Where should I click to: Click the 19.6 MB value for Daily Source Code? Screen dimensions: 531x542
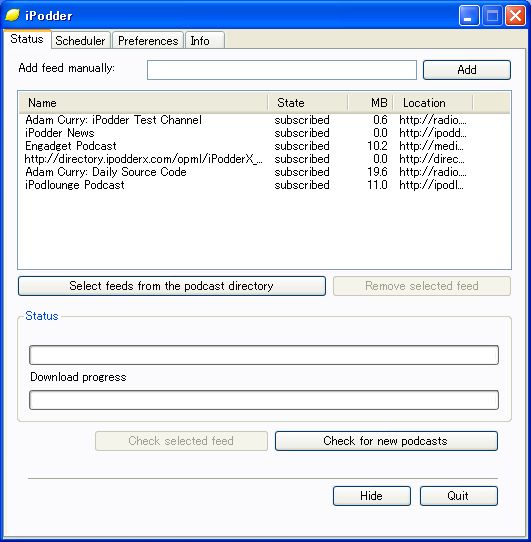(x=377, y=172)
